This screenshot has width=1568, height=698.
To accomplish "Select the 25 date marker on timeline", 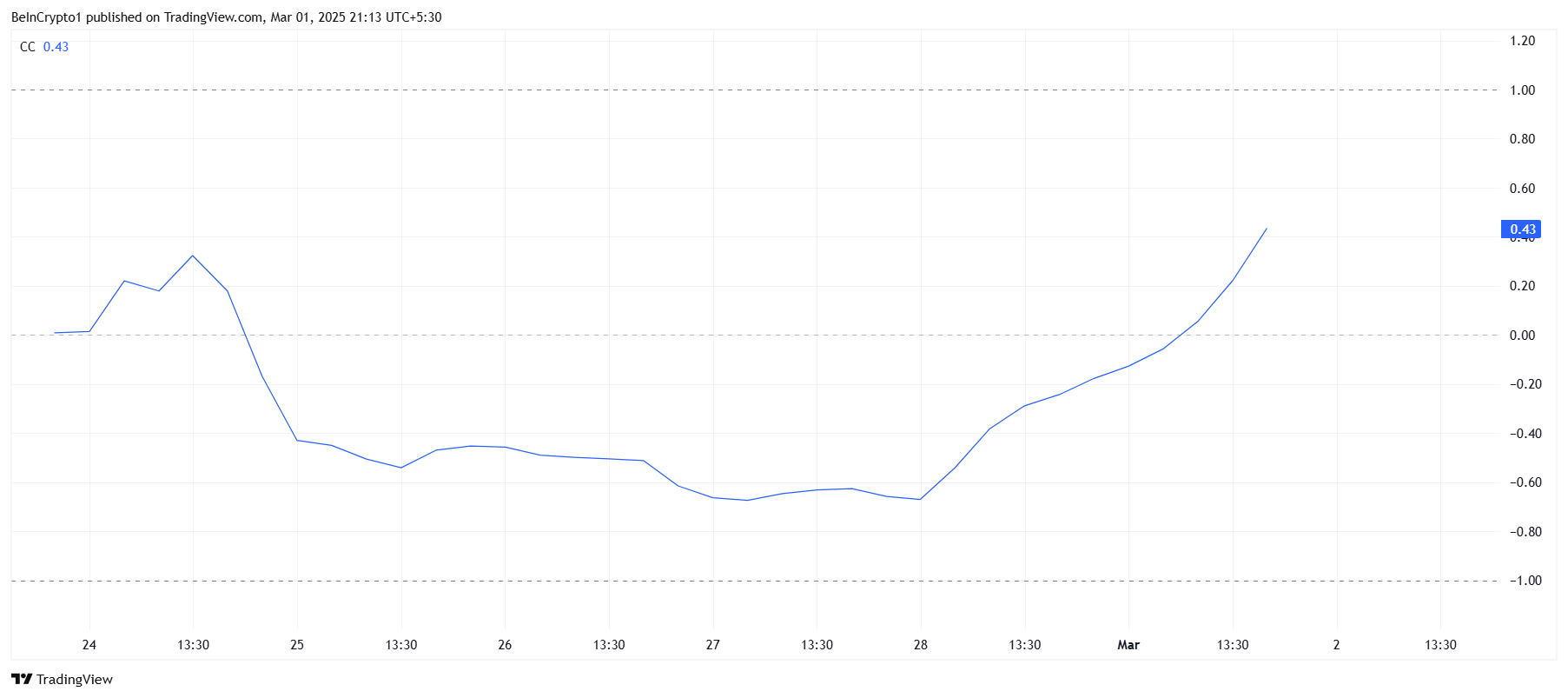I will tap(297, 645).
